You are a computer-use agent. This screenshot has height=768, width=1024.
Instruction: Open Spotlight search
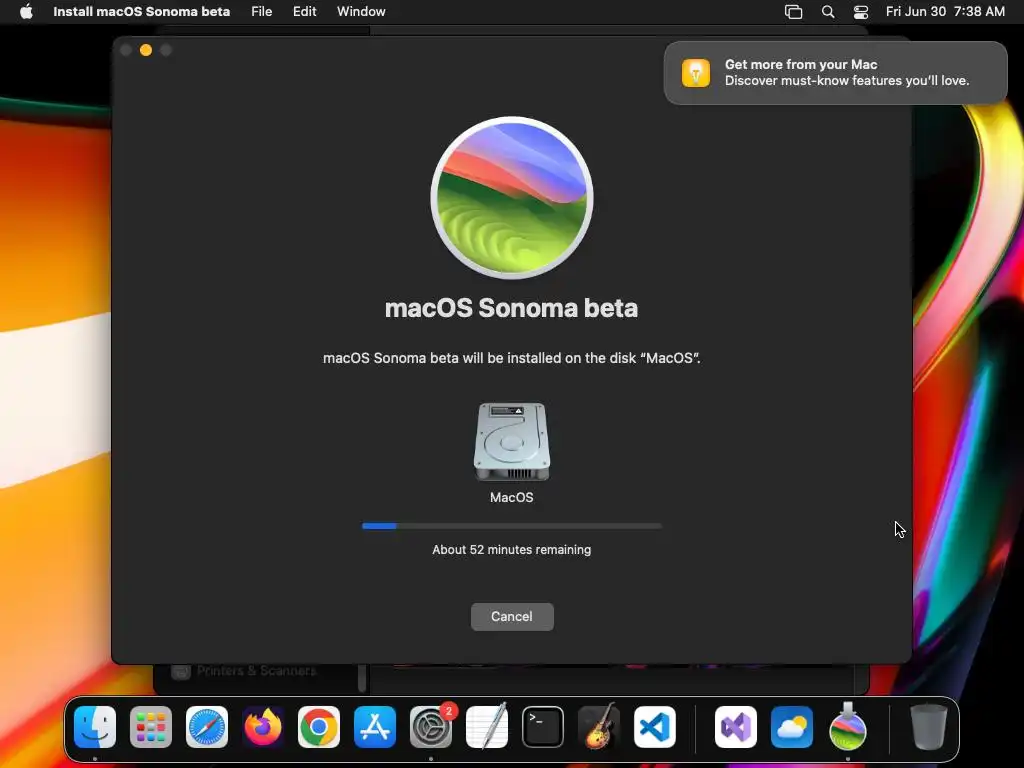click(x=827, y=12)
